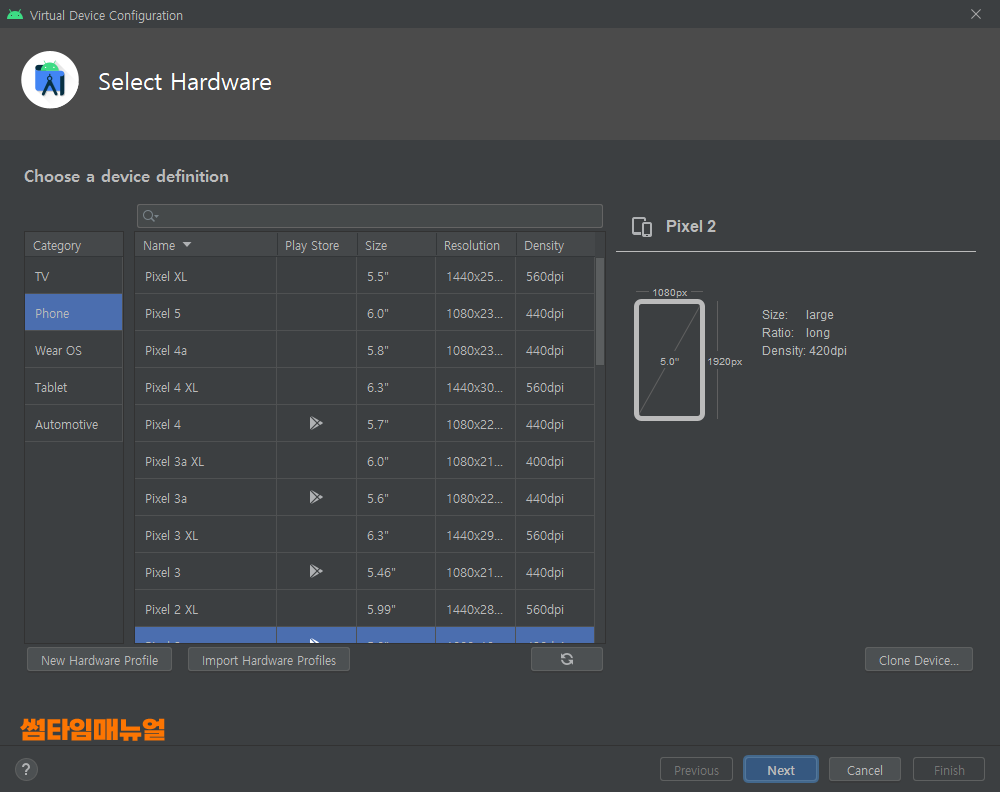
Task: Click the refresh icon button below the device table
Action: click(566, 659)
